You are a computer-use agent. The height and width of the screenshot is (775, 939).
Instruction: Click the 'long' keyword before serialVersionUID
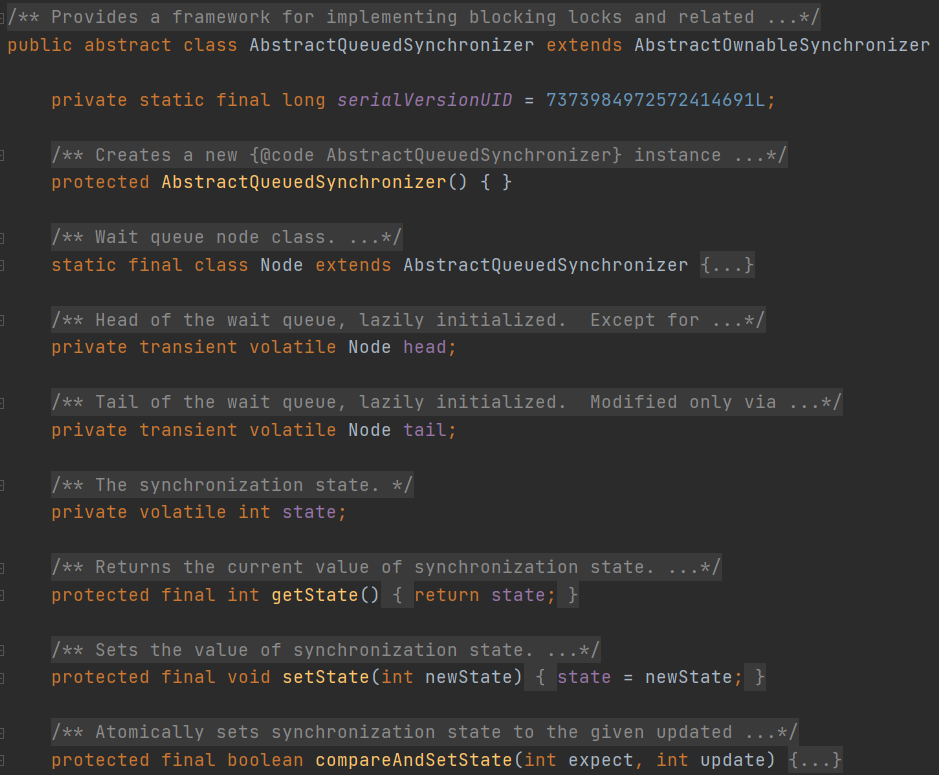(x=304, y=99)
